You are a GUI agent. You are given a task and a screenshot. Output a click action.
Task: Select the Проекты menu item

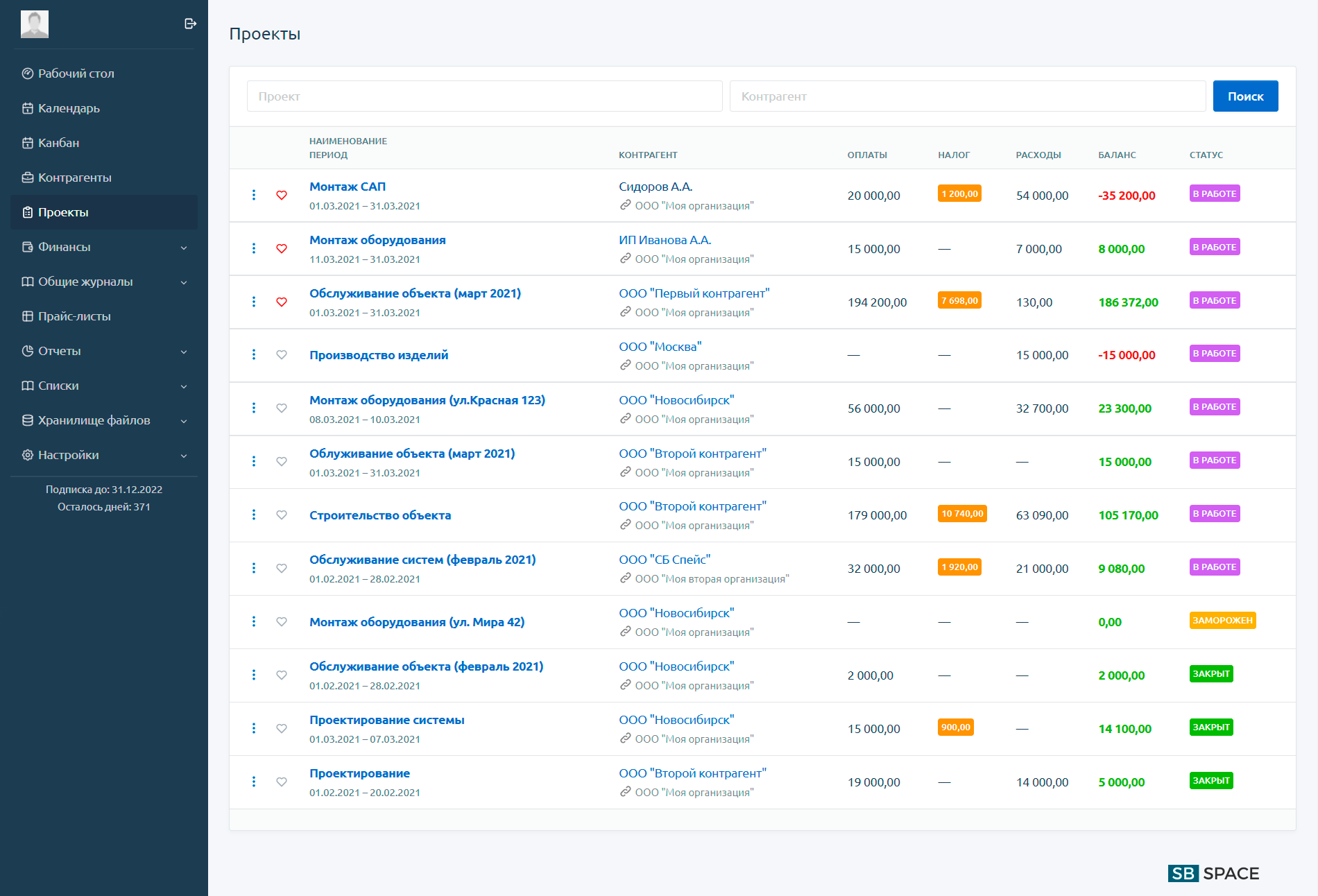64,212
